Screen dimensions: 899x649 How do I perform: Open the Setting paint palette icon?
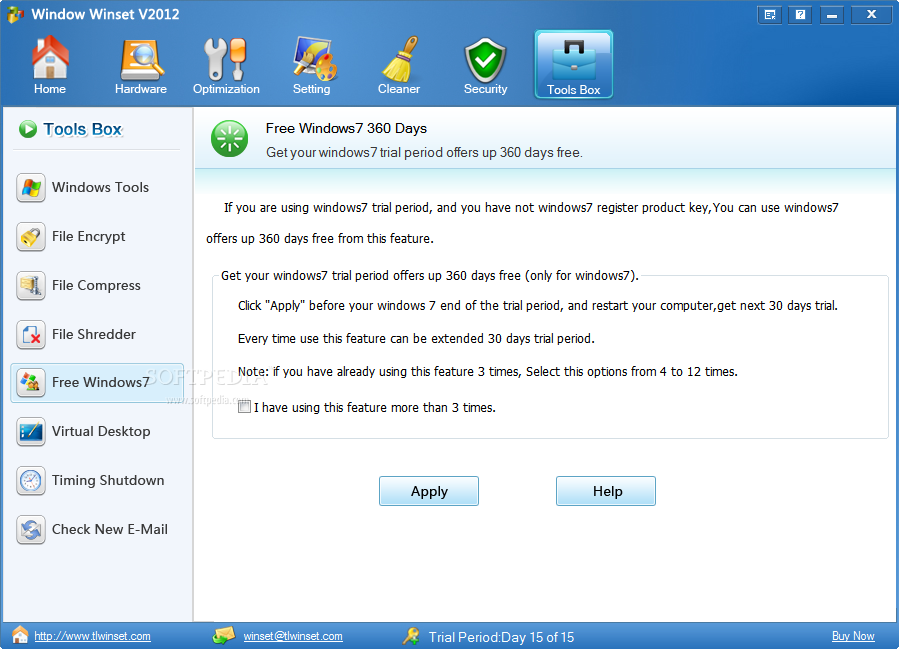314,58
